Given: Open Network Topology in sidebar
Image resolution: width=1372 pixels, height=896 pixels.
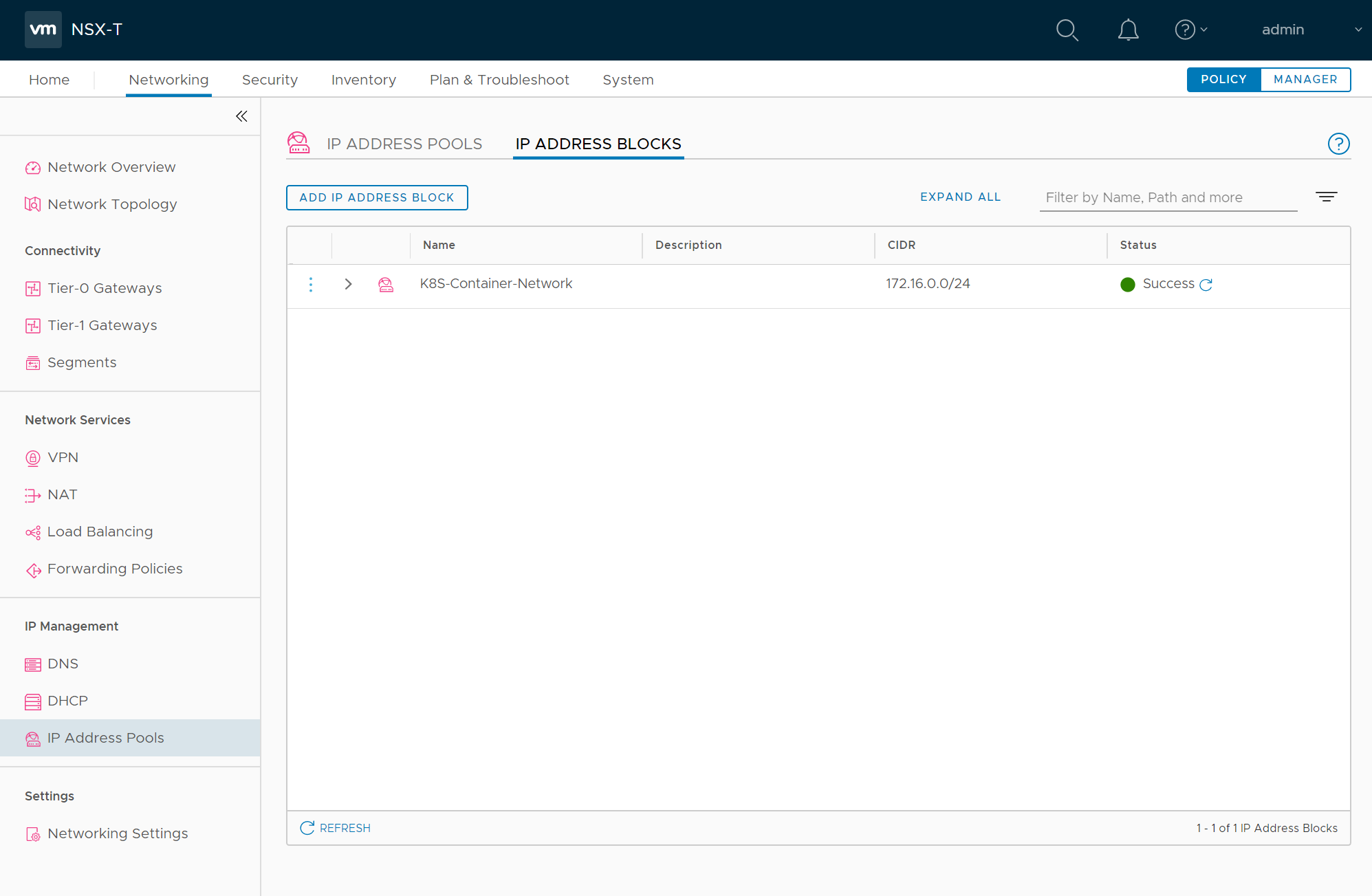Looking at the screenshot, I should point(112,204).
